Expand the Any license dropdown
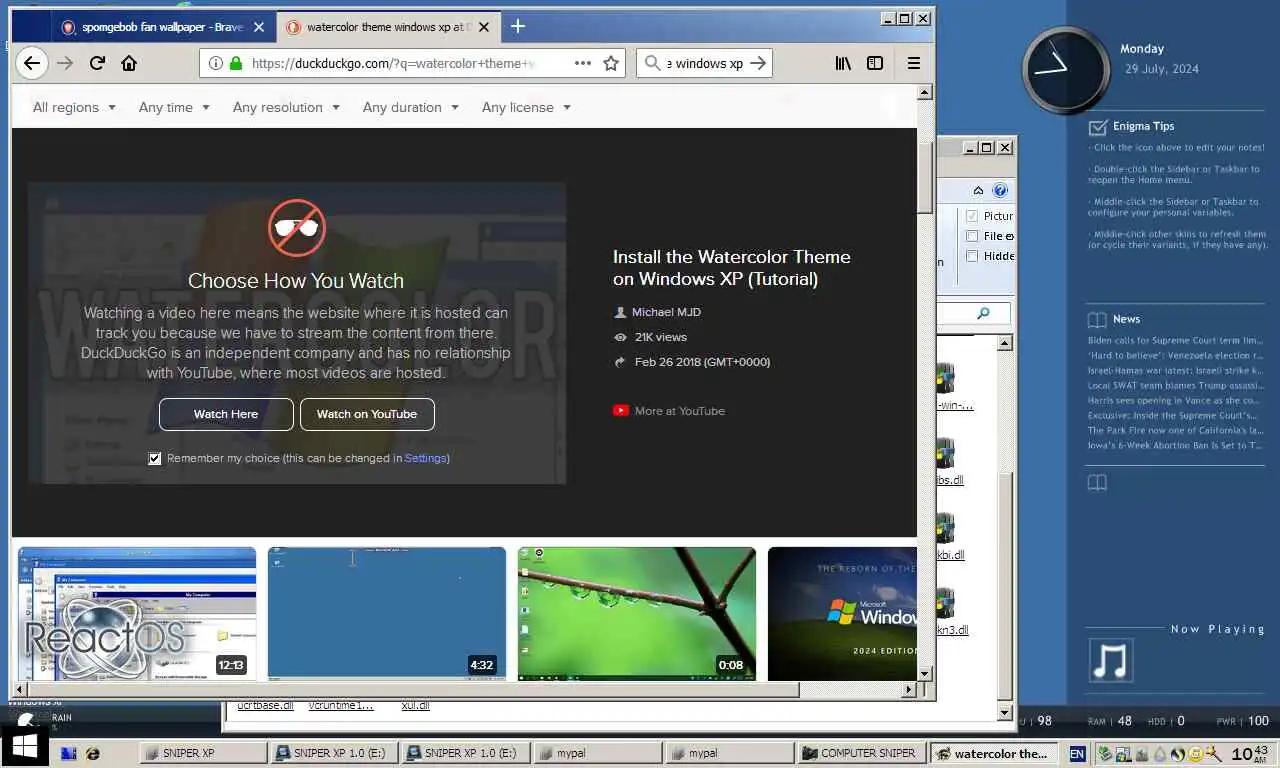The height and width of the screenshot is (768, 1280). pos(526,107)
